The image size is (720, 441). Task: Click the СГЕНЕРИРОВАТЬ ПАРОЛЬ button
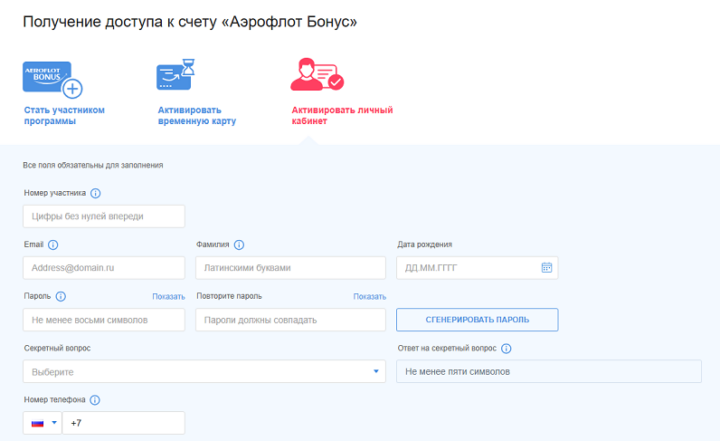[477, 320]
